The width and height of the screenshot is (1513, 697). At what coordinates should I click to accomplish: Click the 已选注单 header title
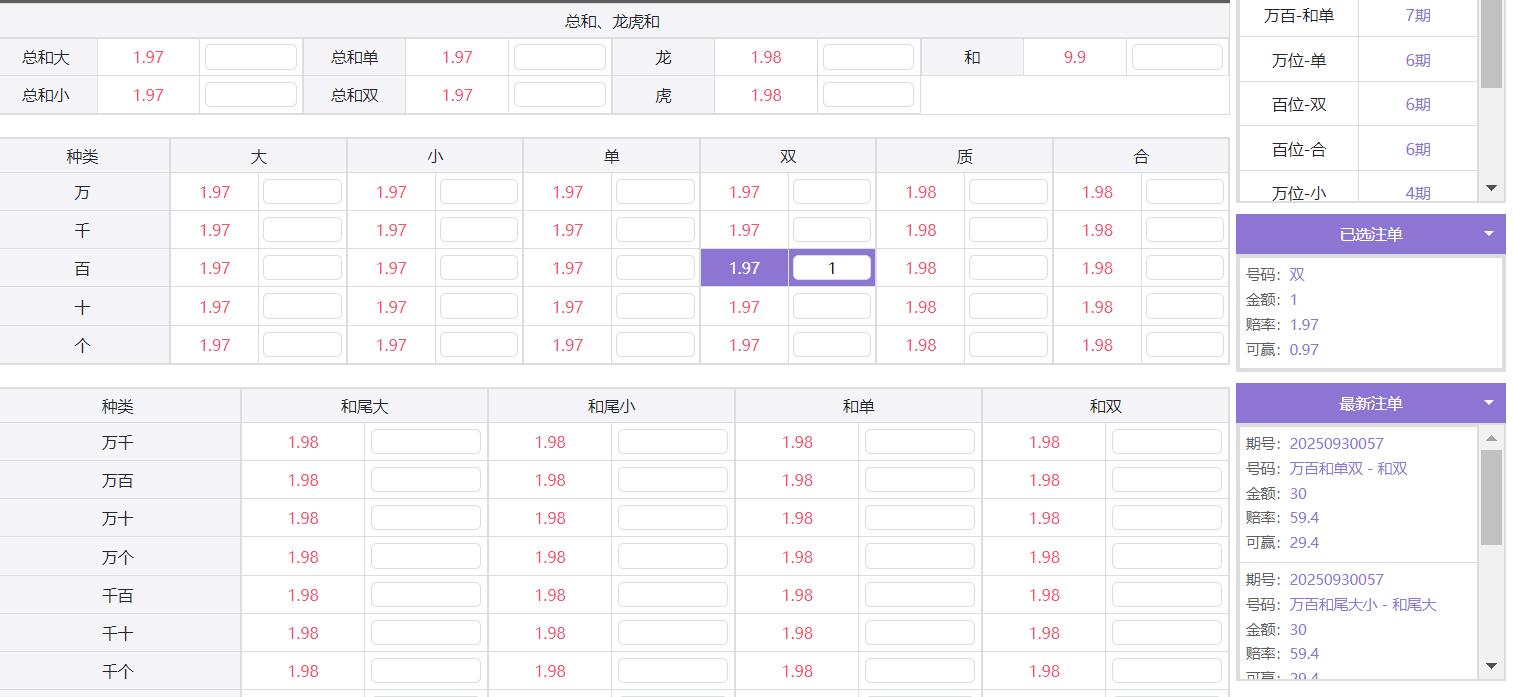[1370, 234]
